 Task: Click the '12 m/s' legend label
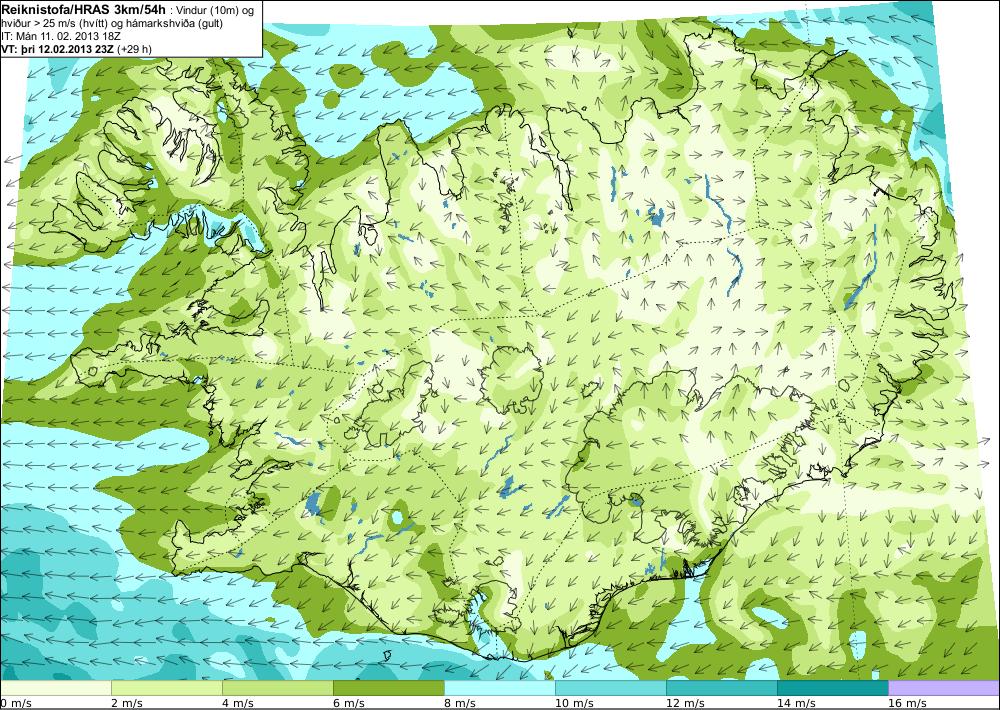685,703
